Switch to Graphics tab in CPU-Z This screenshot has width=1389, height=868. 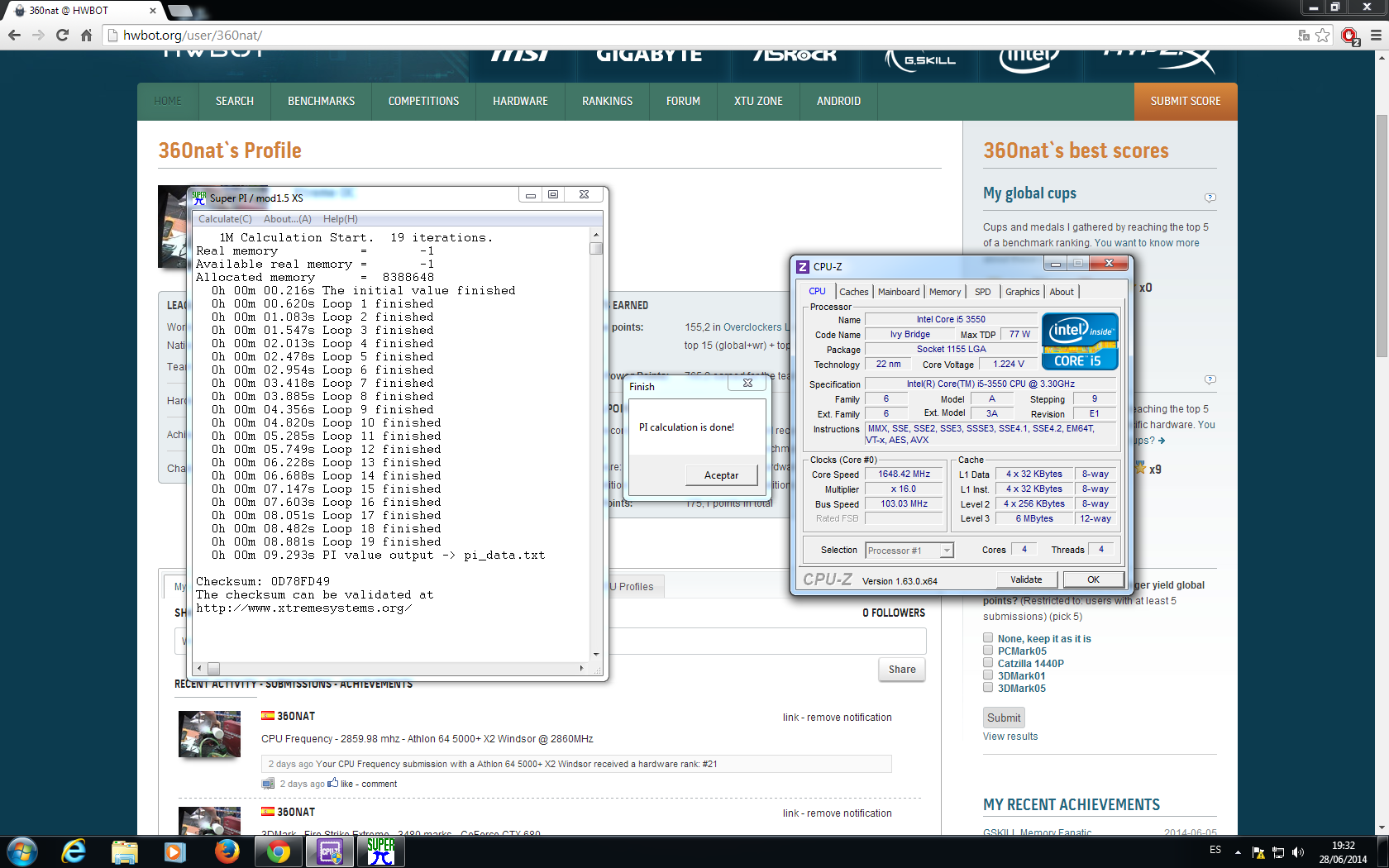(1023, 292)
